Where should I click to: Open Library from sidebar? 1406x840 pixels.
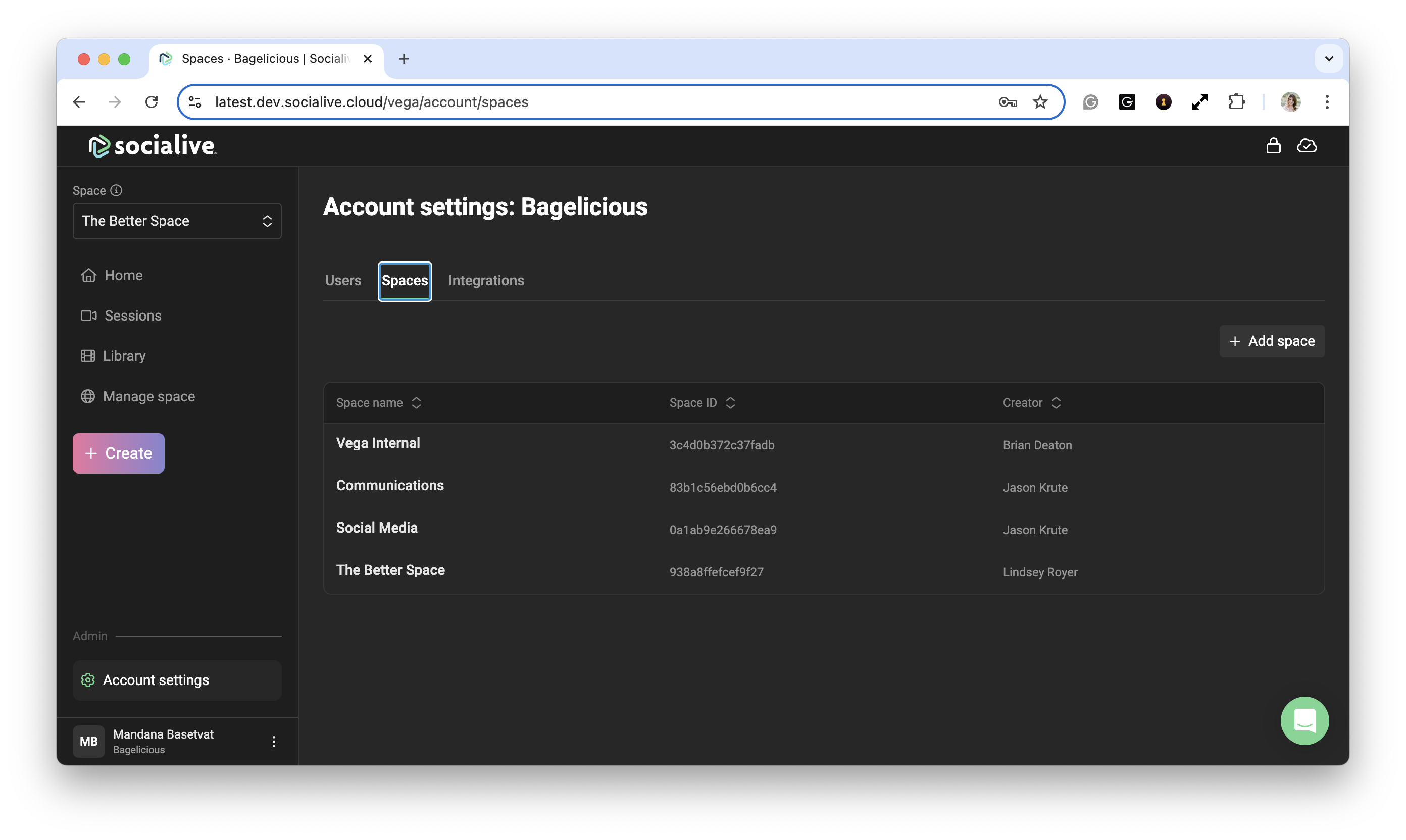click(x=123, y=356)
